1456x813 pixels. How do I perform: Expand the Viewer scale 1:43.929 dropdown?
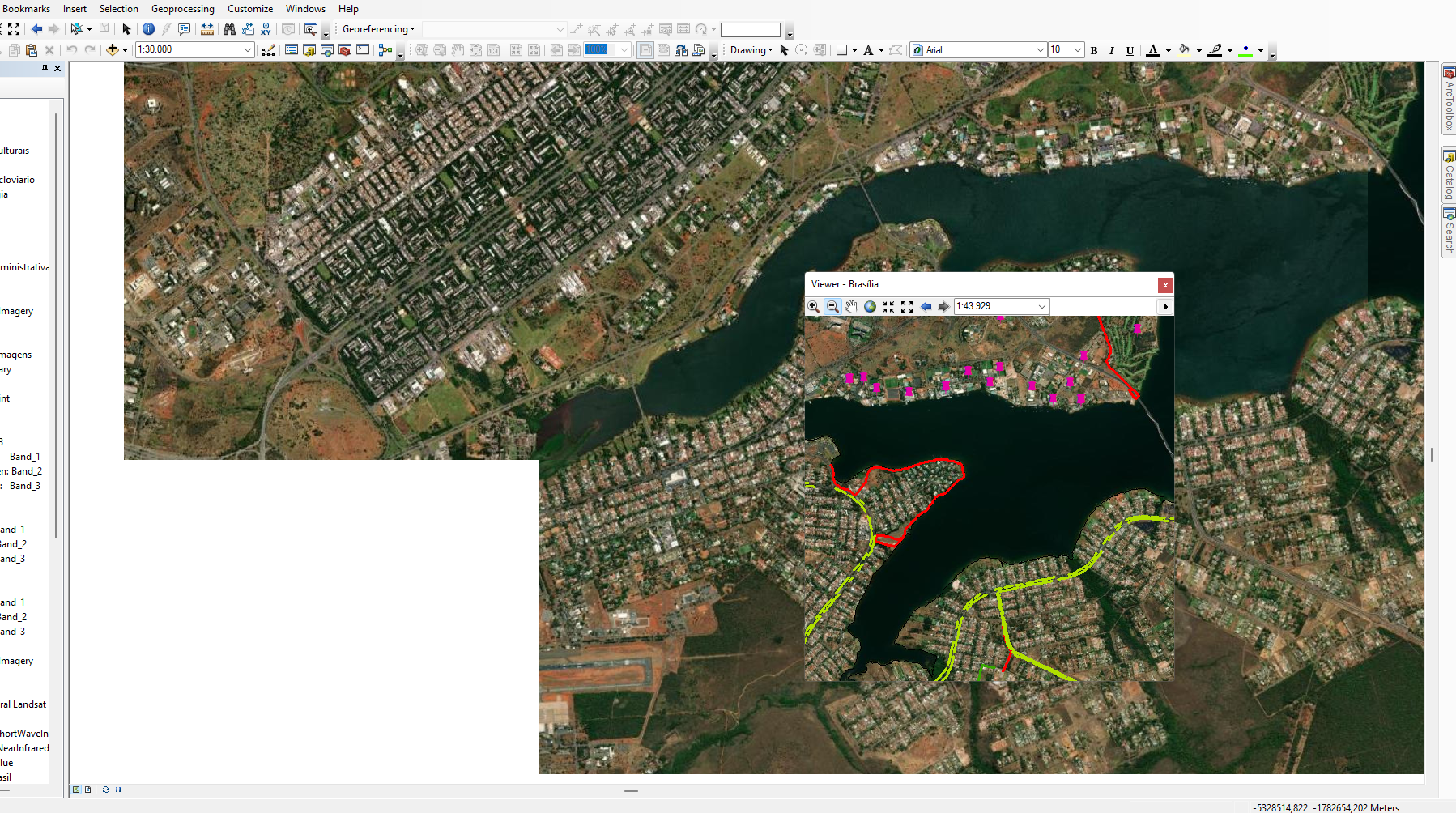point(1042,306)
